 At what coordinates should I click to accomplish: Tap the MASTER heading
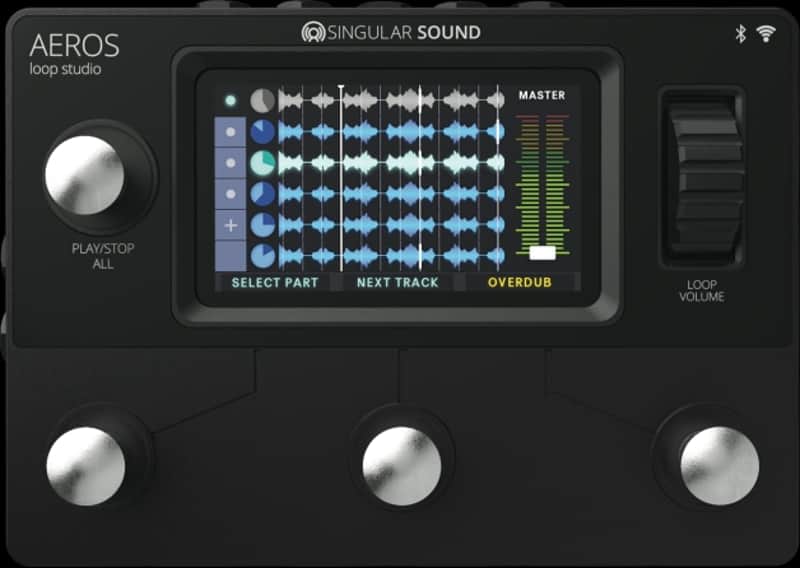pos(542,95)
